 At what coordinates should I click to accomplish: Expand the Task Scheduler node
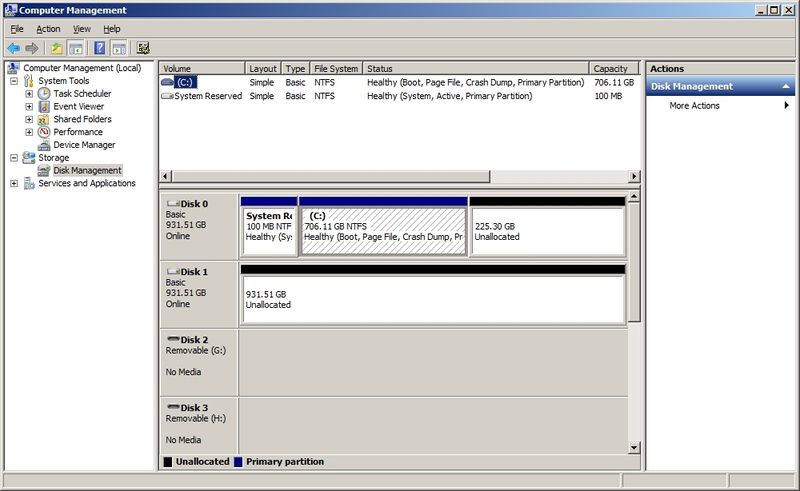tap(29, 93)
